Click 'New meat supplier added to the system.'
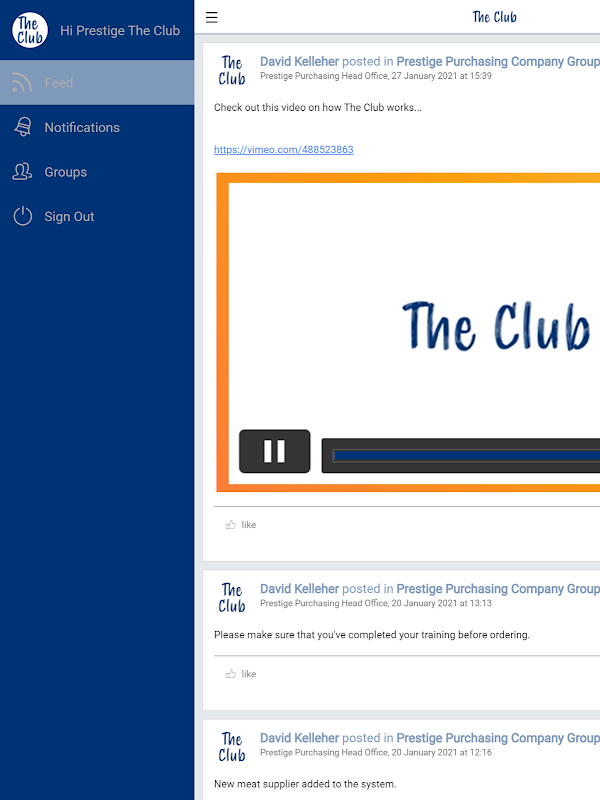600x800 pixels. pyautogui.click(x=305, y=784)
